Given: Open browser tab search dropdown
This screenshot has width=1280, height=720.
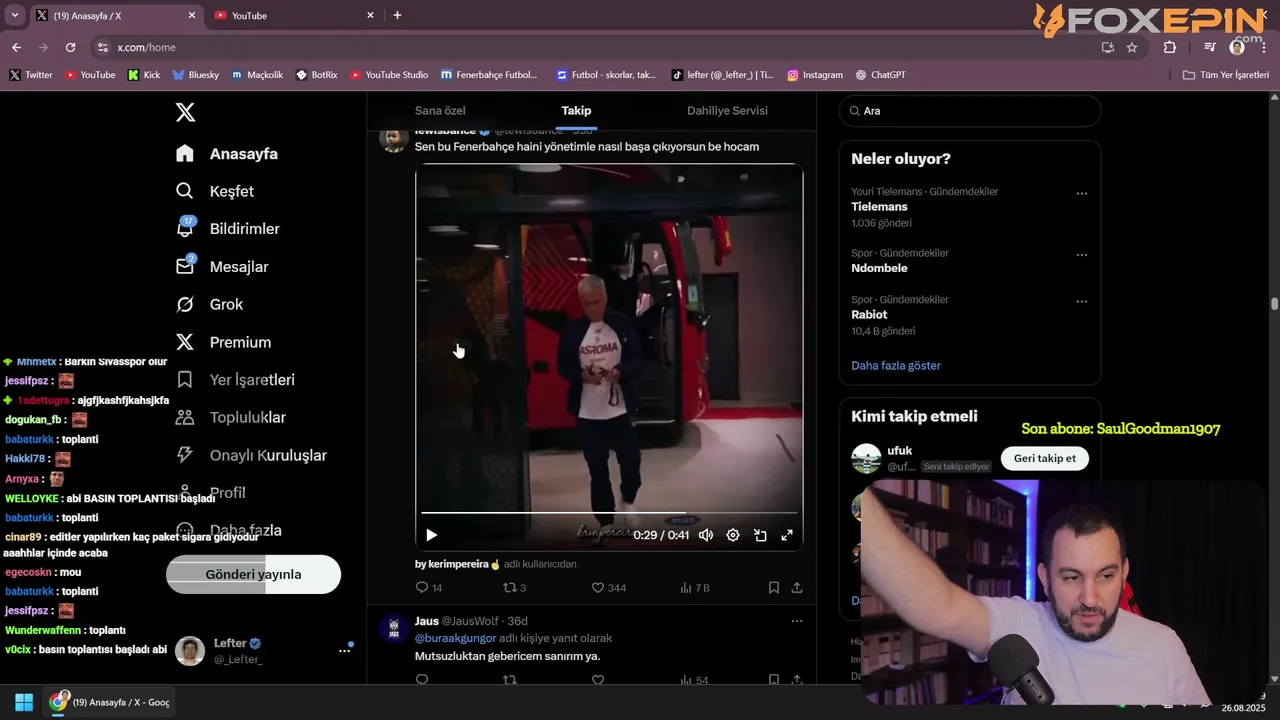Looking at the screenshot, I should pyautogui.click(x=14, y=15).
